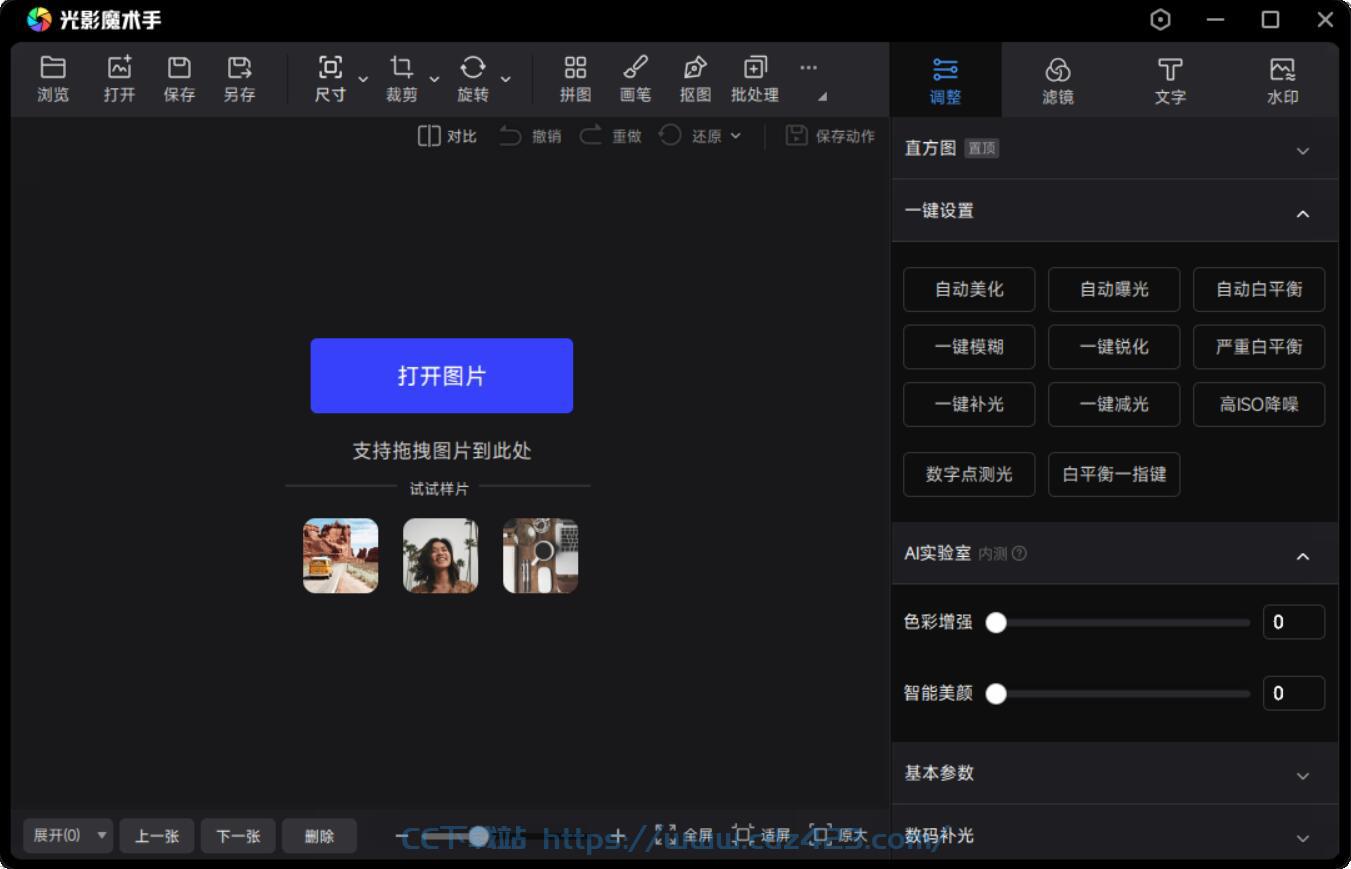Viewport: 1351px width, 869px height.
Task: Open the 尺寸 dropdown arrow
Action: 363,79
